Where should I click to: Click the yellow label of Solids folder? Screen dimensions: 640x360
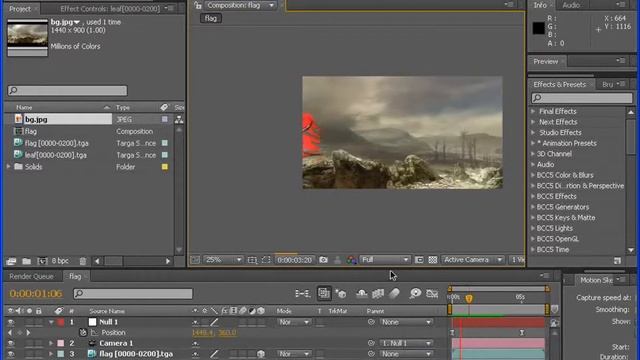click(x=164, y=167)
